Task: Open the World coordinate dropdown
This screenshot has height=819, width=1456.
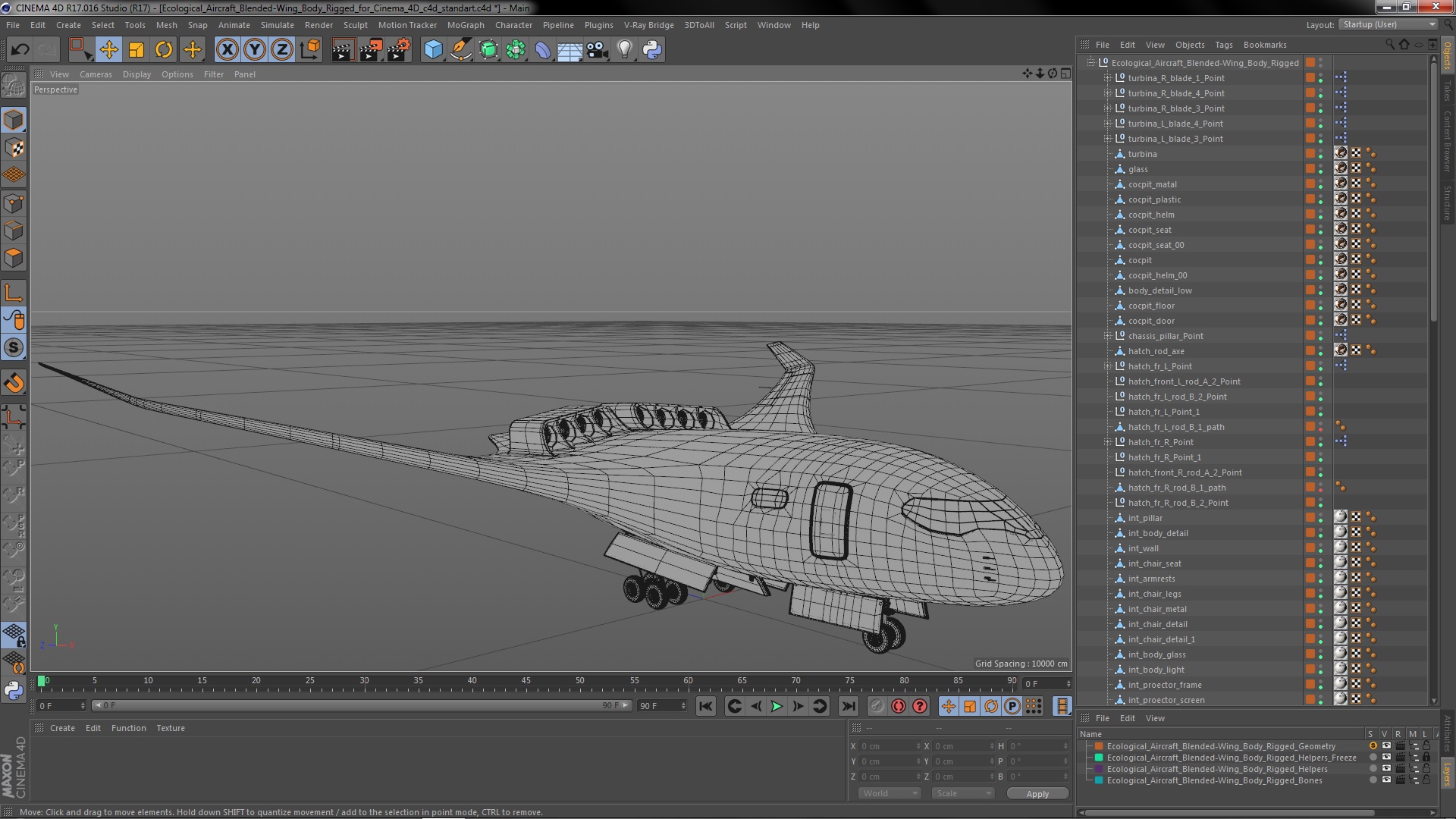Action: point(889,793)
